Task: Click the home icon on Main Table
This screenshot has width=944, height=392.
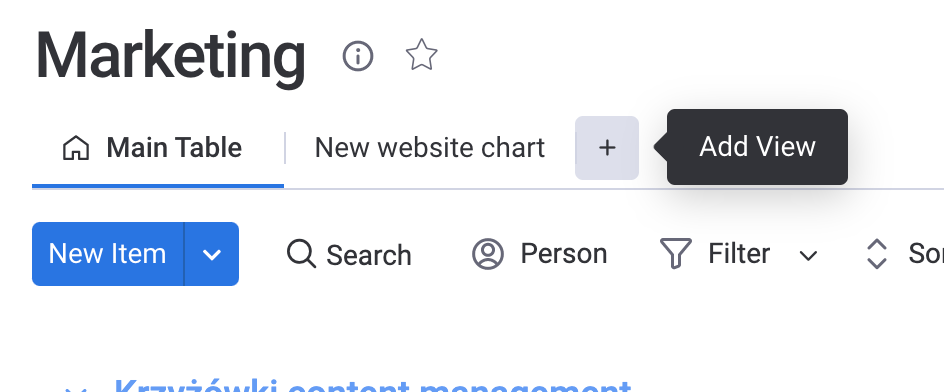Action: (x=76, y=148)
